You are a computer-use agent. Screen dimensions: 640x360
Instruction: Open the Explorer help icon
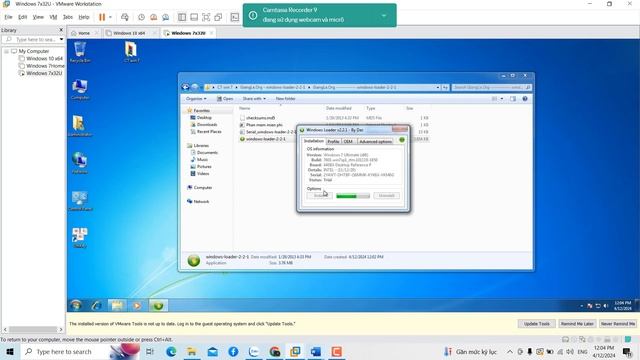[x=525, y=99]
